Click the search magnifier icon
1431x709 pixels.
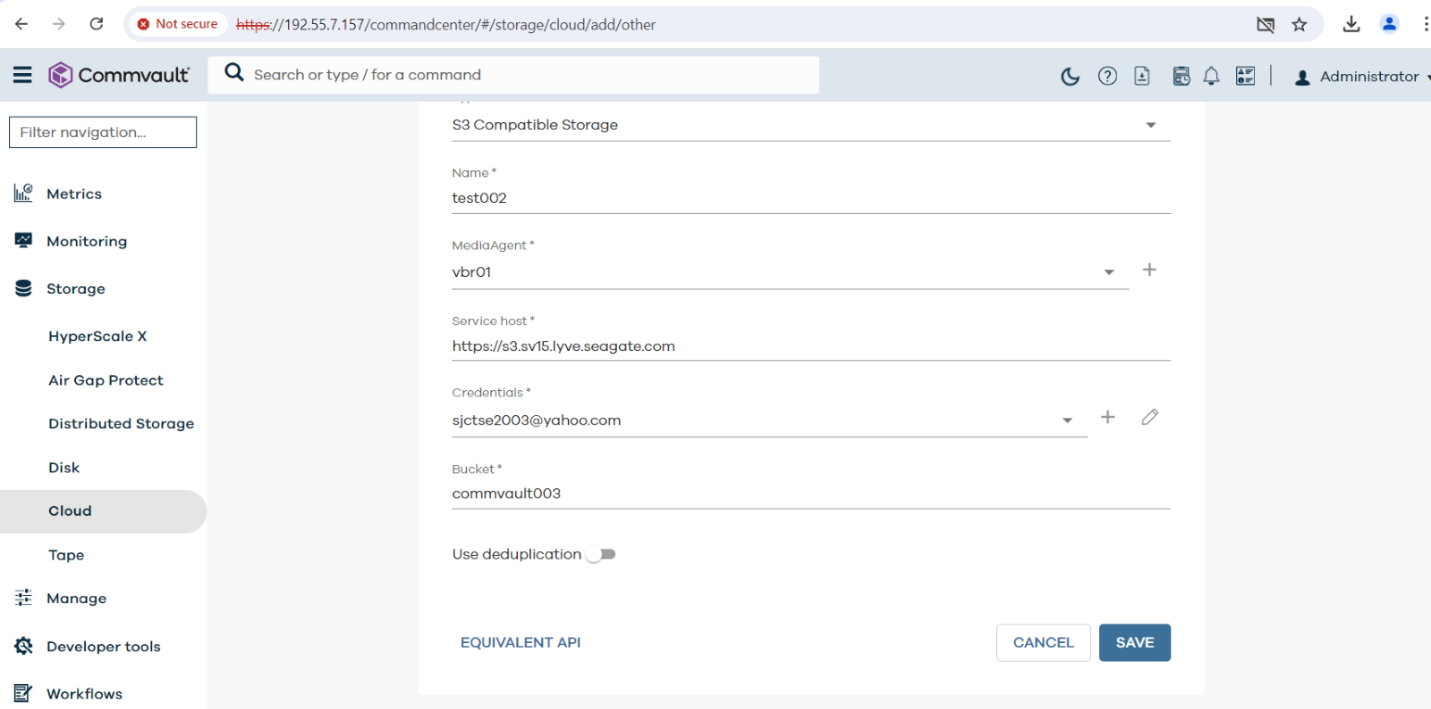[234, 73]
